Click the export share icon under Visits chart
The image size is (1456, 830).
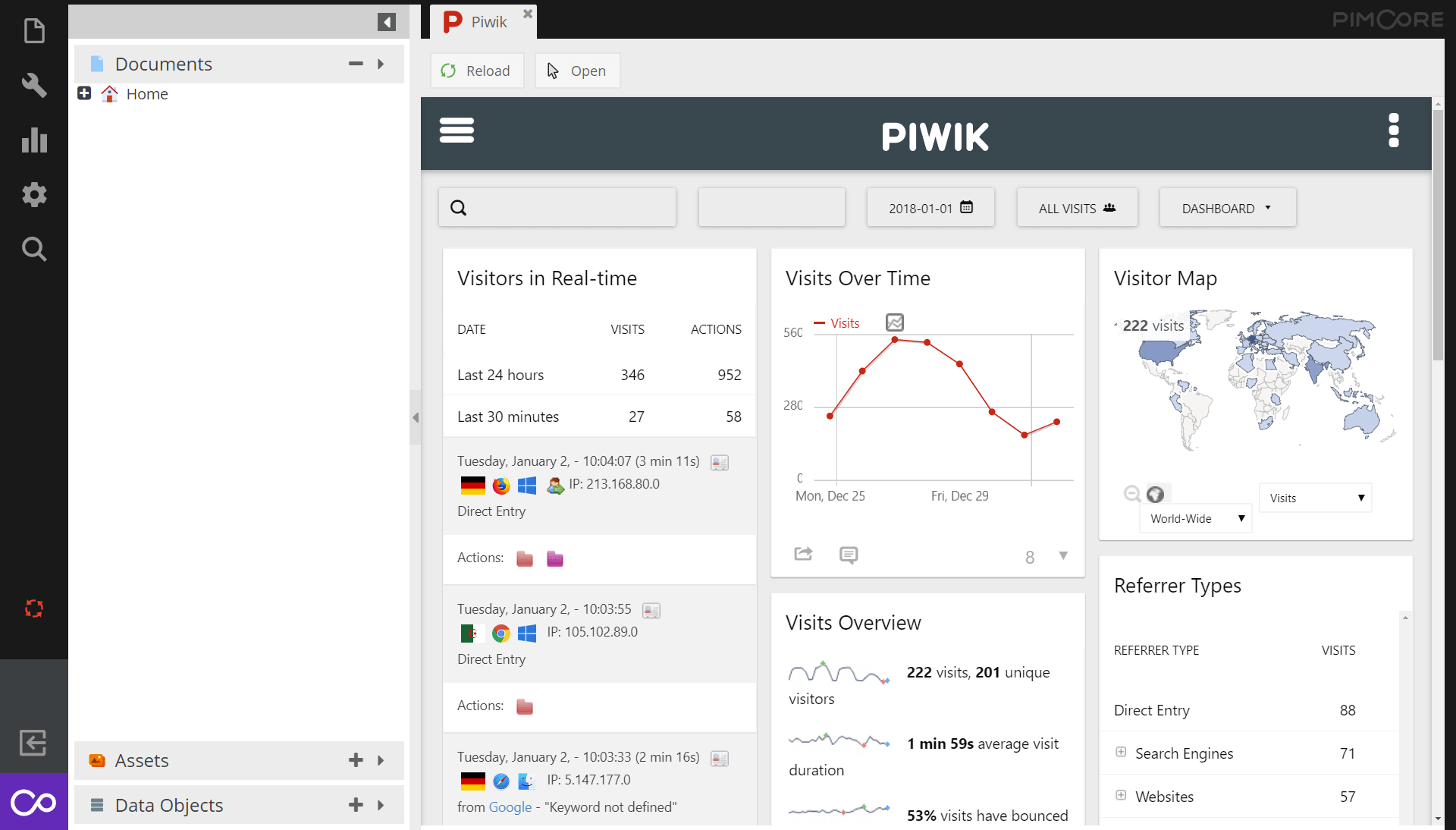point(803,554)
